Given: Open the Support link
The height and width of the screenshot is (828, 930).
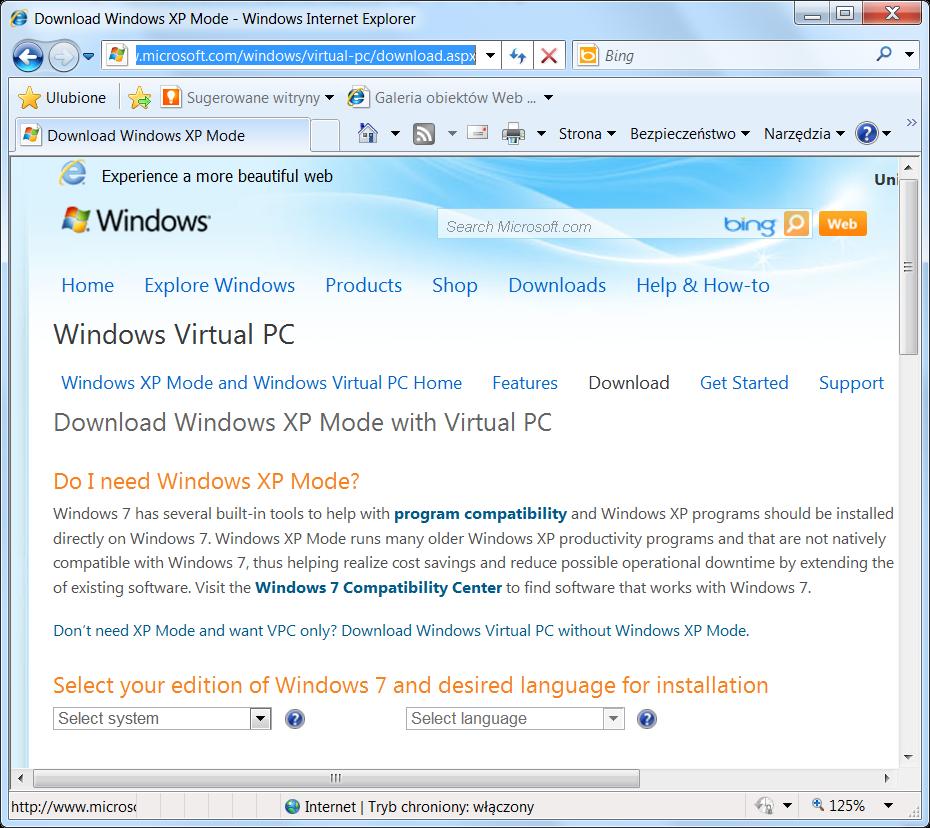Looking at the screenshot, I should tap(851, 383).
